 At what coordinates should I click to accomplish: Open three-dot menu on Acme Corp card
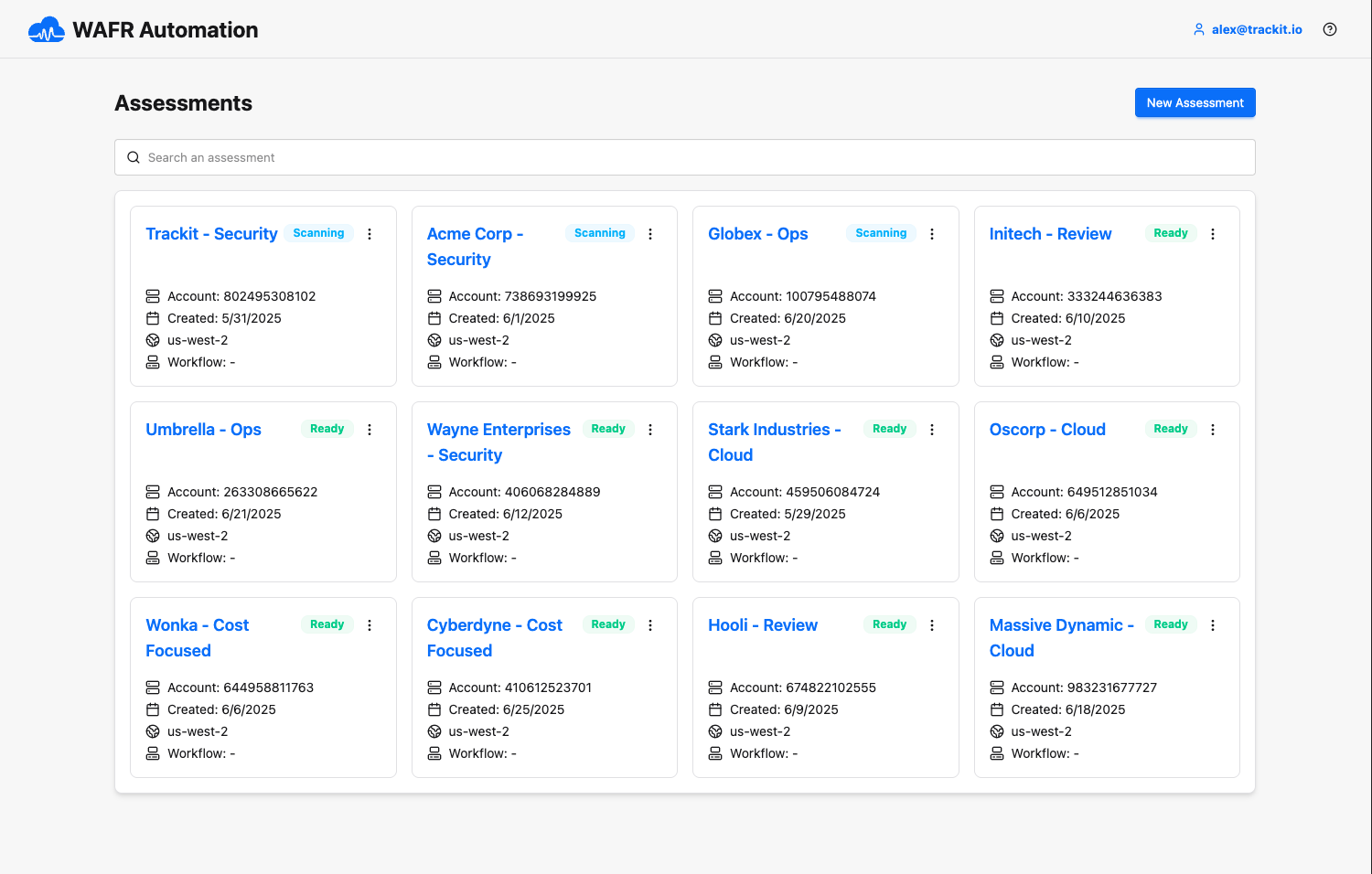coord(650,234)
